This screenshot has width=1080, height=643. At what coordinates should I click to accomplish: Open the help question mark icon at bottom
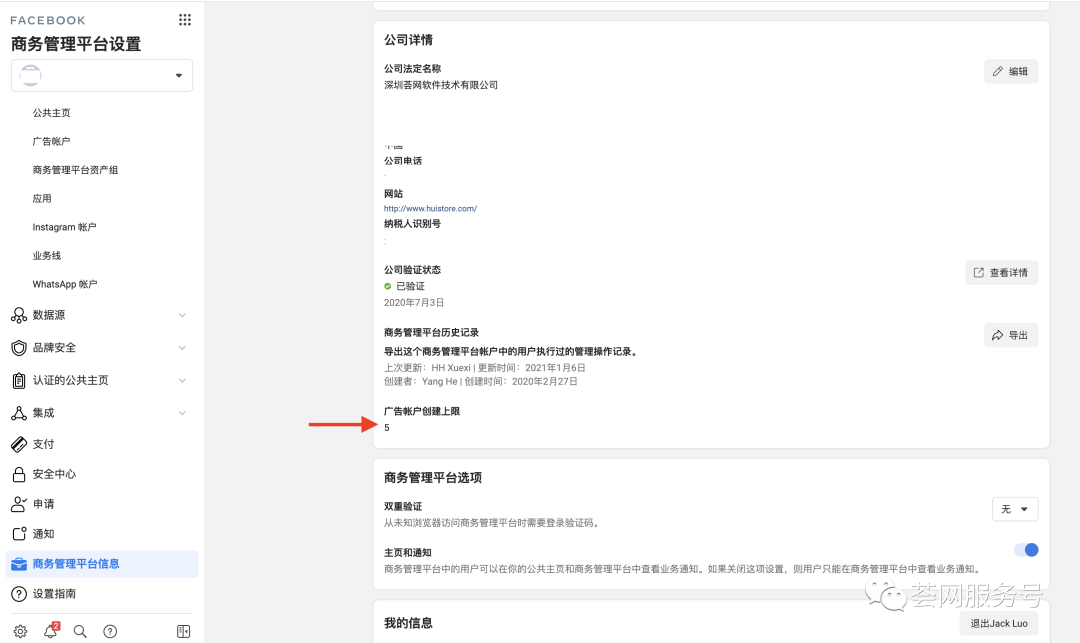tap(110, 631)
